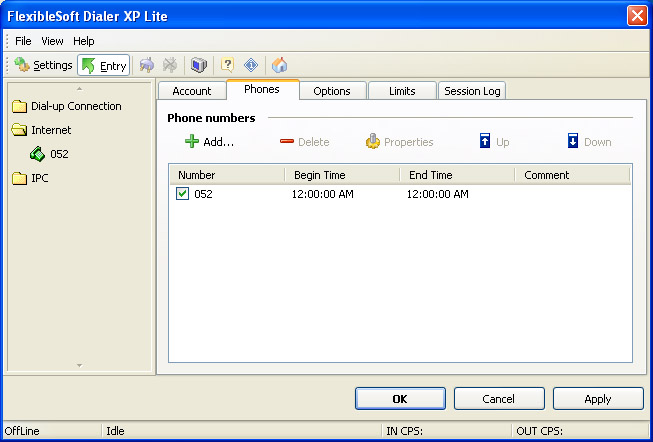The image size is (653, 442).
Task: Click the connect plug icon
Action: coord(147,65)
